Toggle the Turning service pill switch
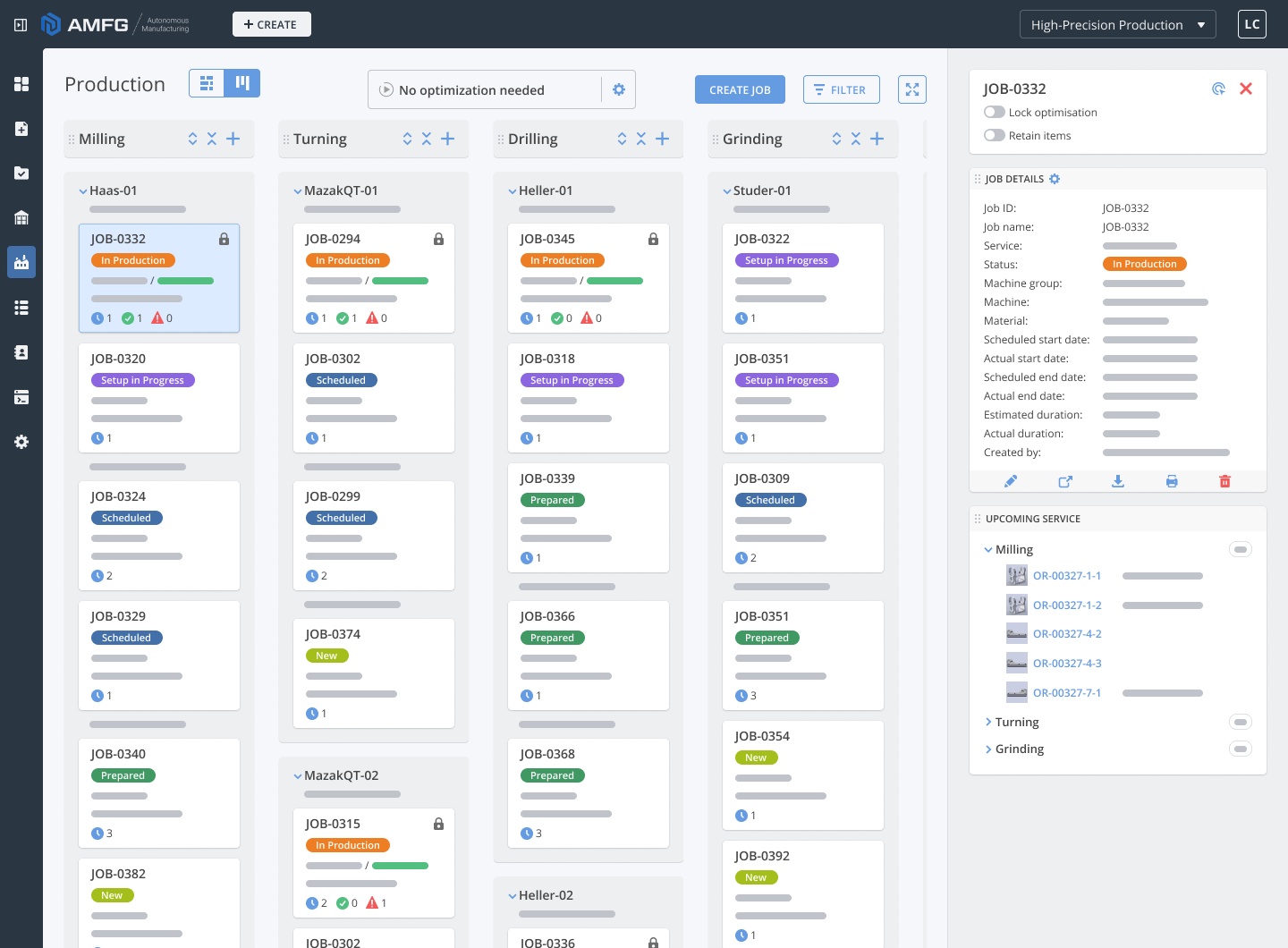This screenshot has height=948, width=1288. point(1241,722)
